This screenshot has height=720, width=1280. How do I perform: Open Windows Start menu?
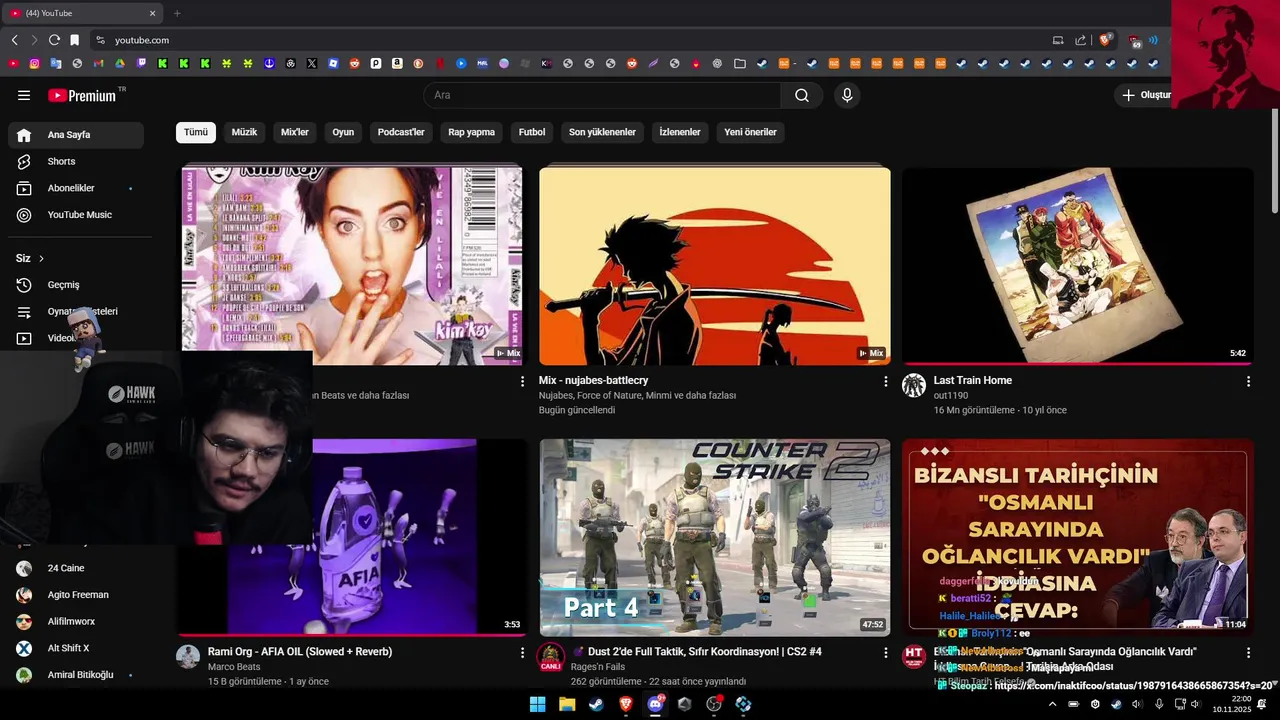(537, 704)
